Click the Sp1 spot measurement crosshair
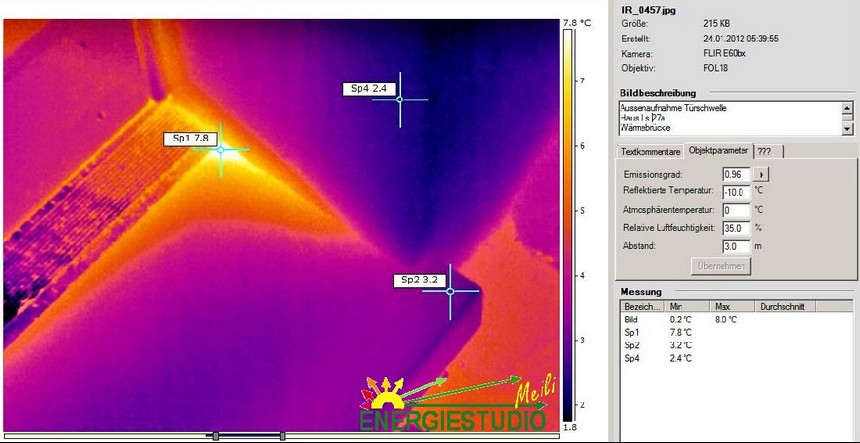The width and height of the screenshot is (860, 443). 220,149
